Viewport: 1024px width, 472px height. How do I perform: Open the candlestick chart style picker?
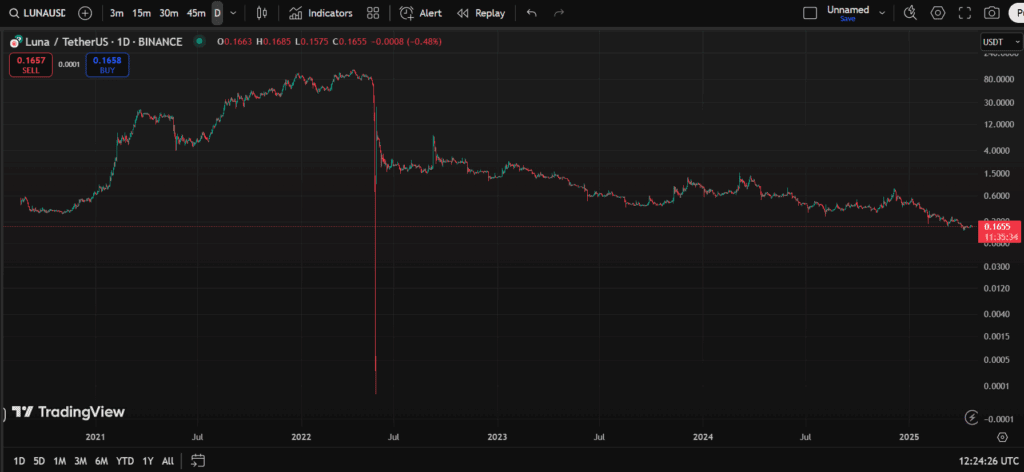coord(262,13)
